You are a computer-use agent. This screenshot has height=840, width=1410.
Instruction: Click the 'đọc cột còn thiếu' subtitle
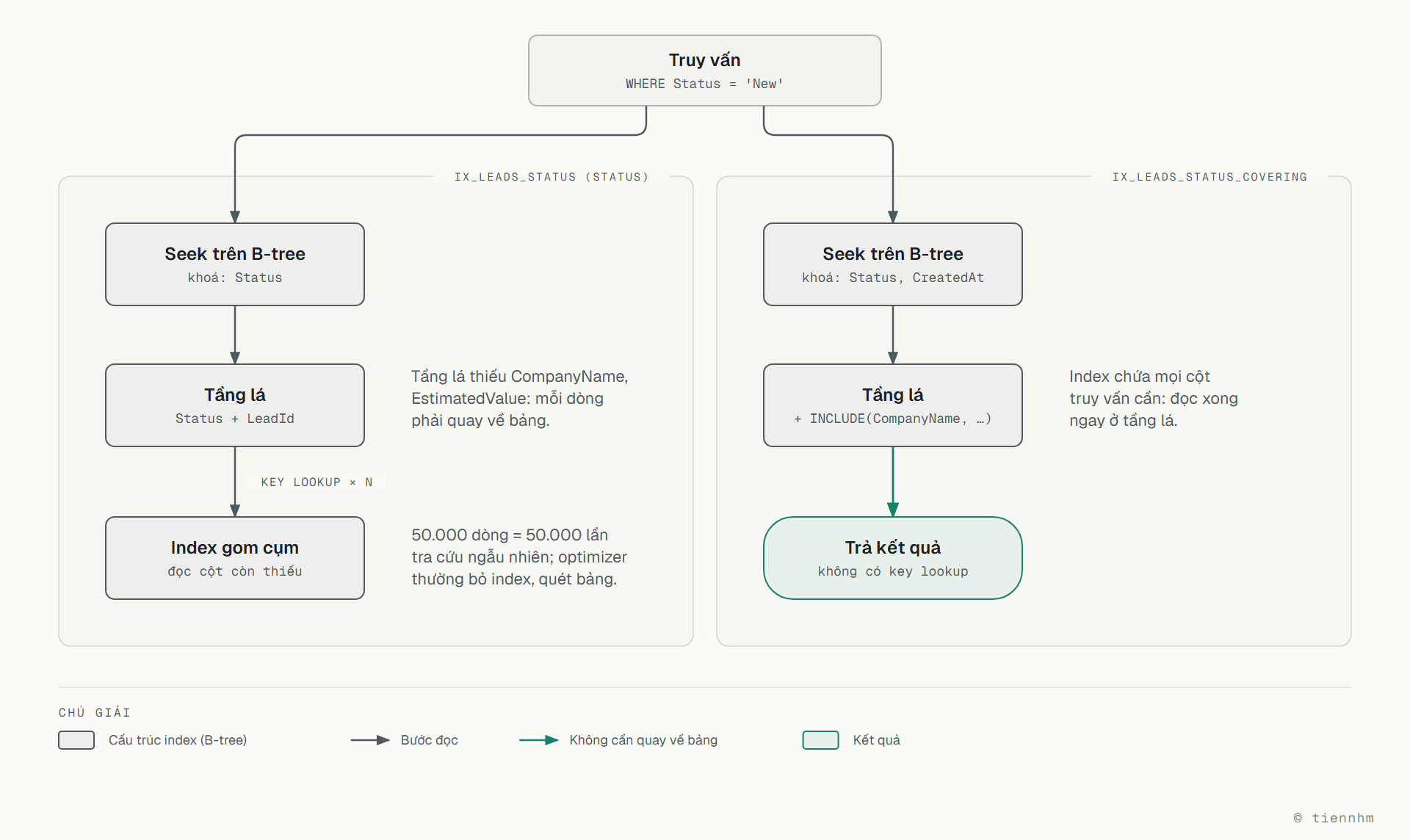pos(235,571)
